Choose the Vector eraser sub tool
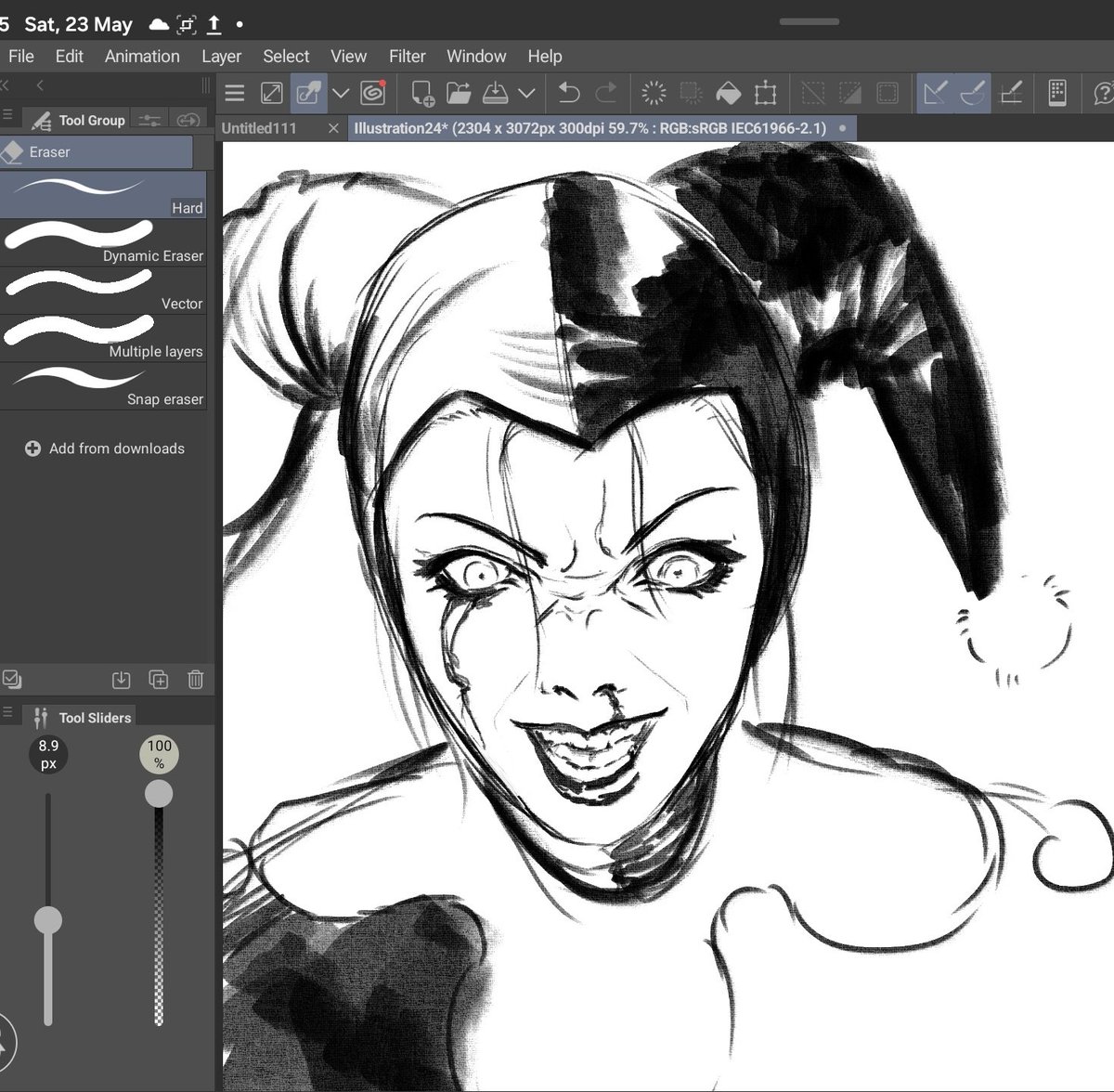The height and width of the screenshot is (1092, 1114). [103, 291]
